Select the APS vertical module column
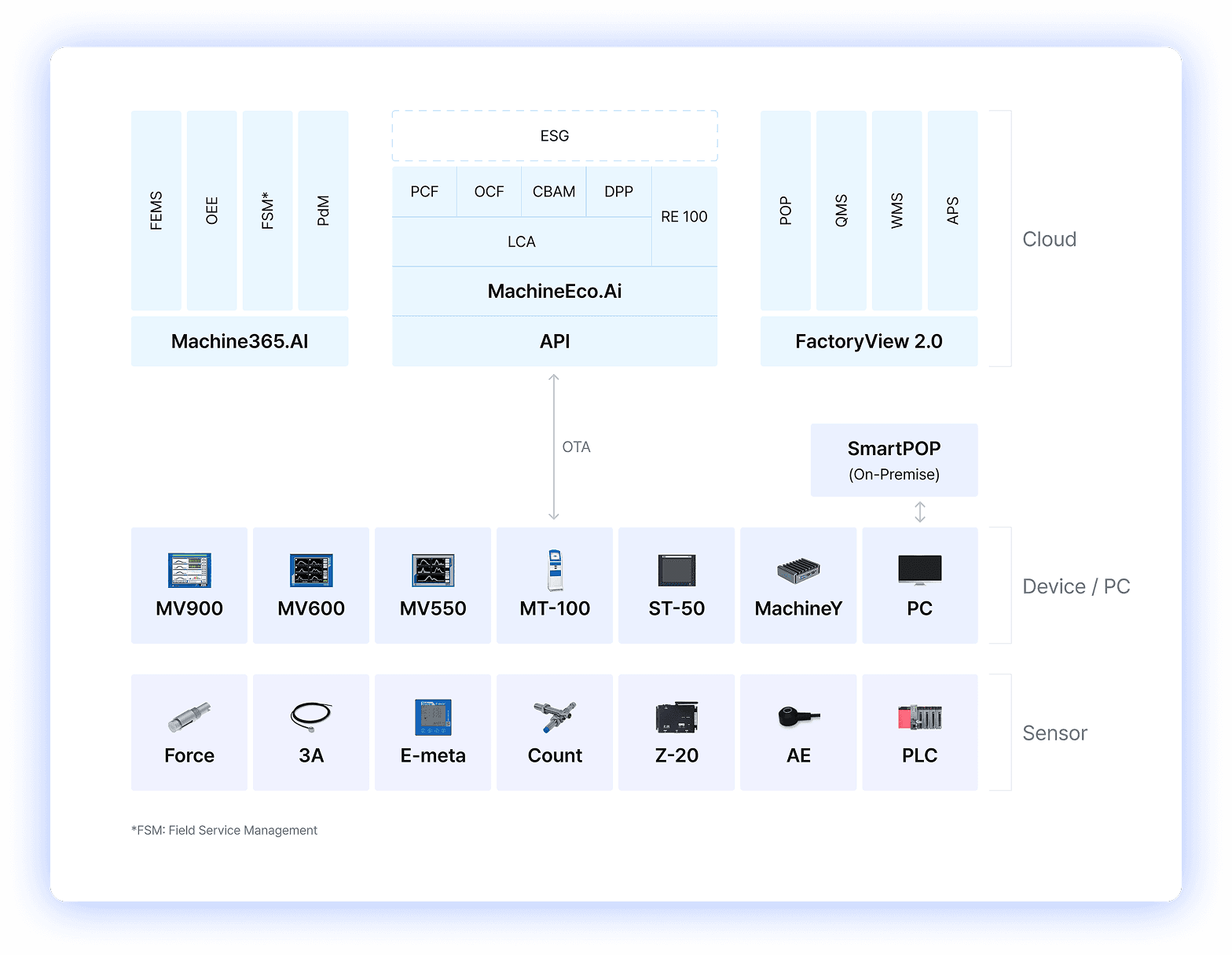1232x955 pixels. (953, 211)
